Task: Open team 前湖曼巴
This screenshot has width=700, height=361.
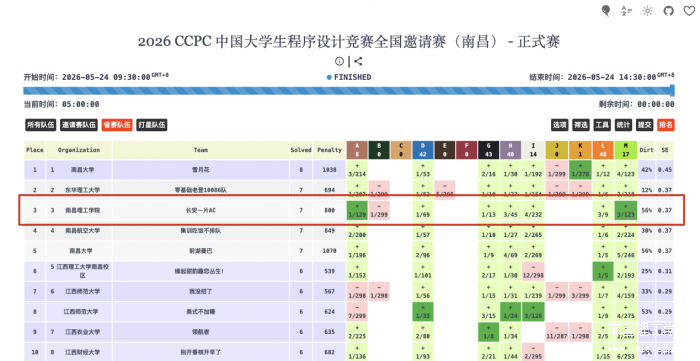Action: 200,251
